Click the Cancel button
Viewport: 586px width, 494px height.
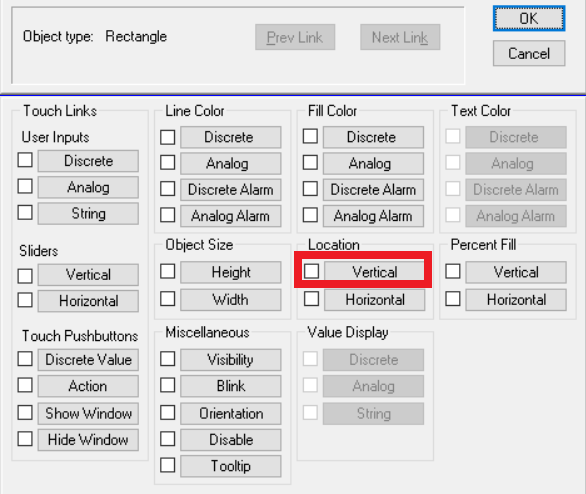(529, 53)
